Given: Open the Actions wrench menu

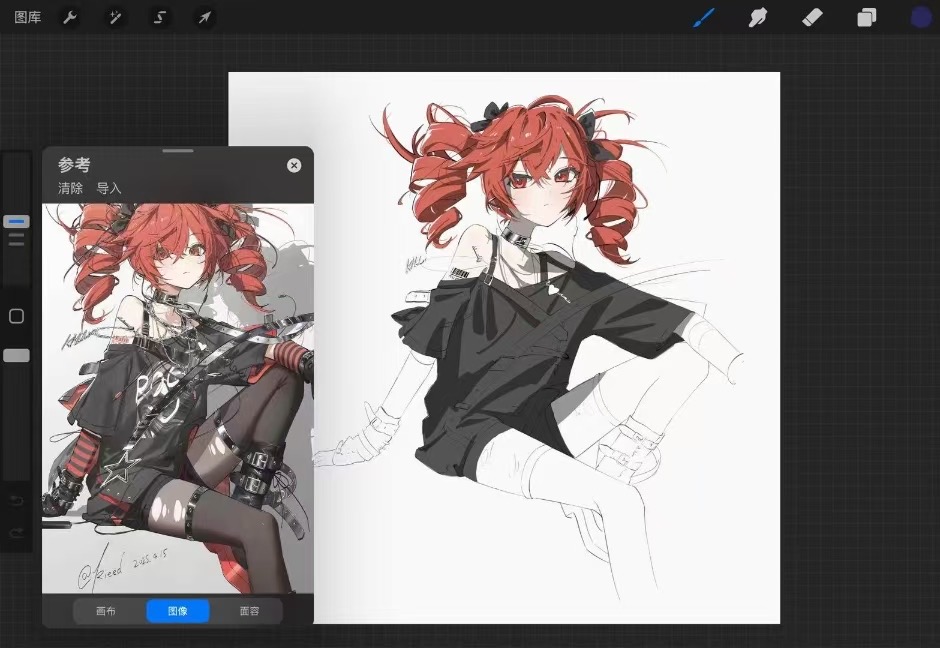Looking at the screenshot, I should [70, 17].
